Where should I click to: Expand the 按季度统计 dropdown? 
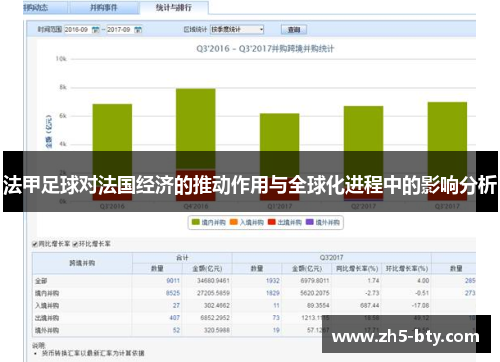point(237,30)
